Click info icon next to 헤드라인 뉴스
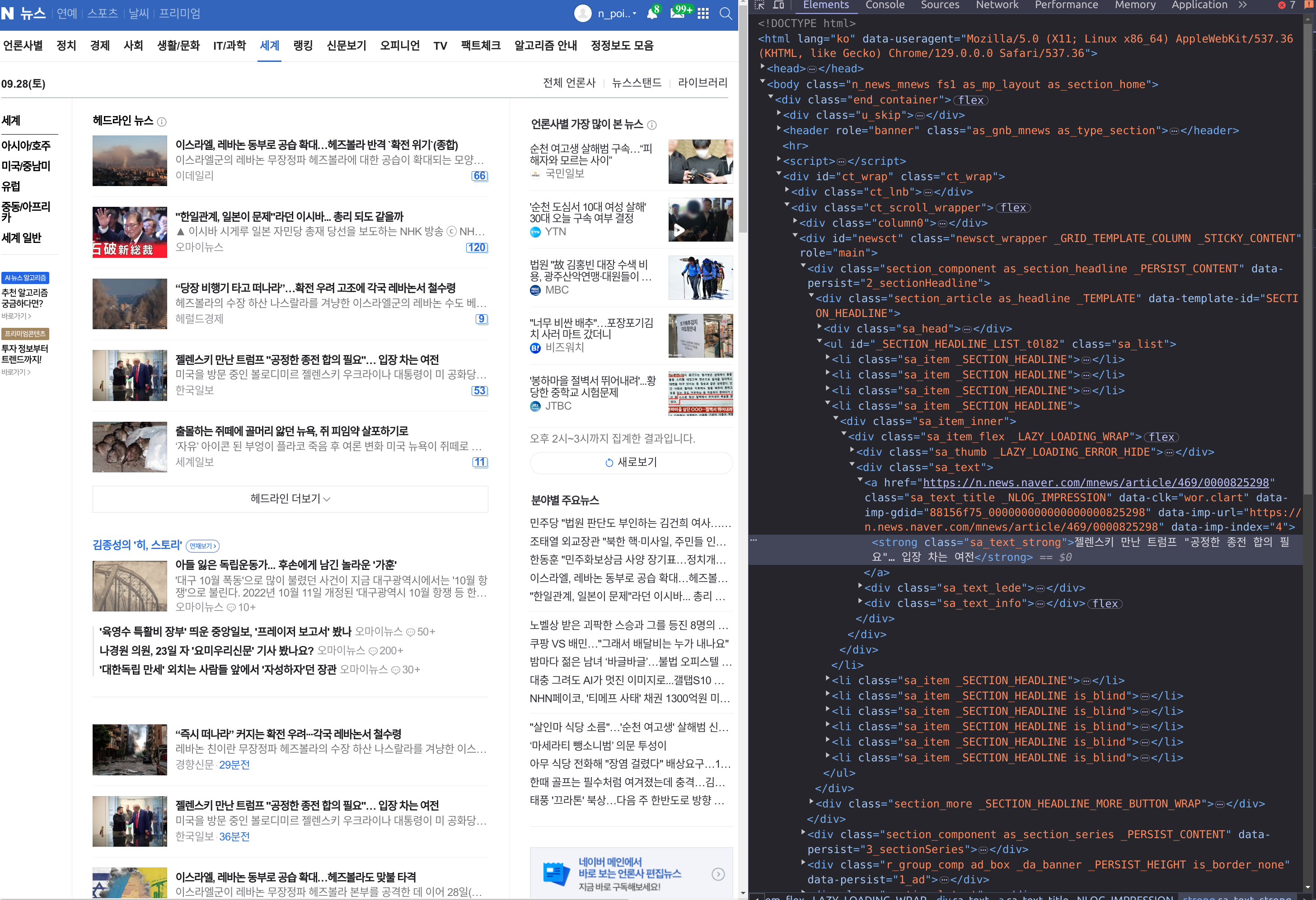The image size is (1316, 900). click(162, 121)
